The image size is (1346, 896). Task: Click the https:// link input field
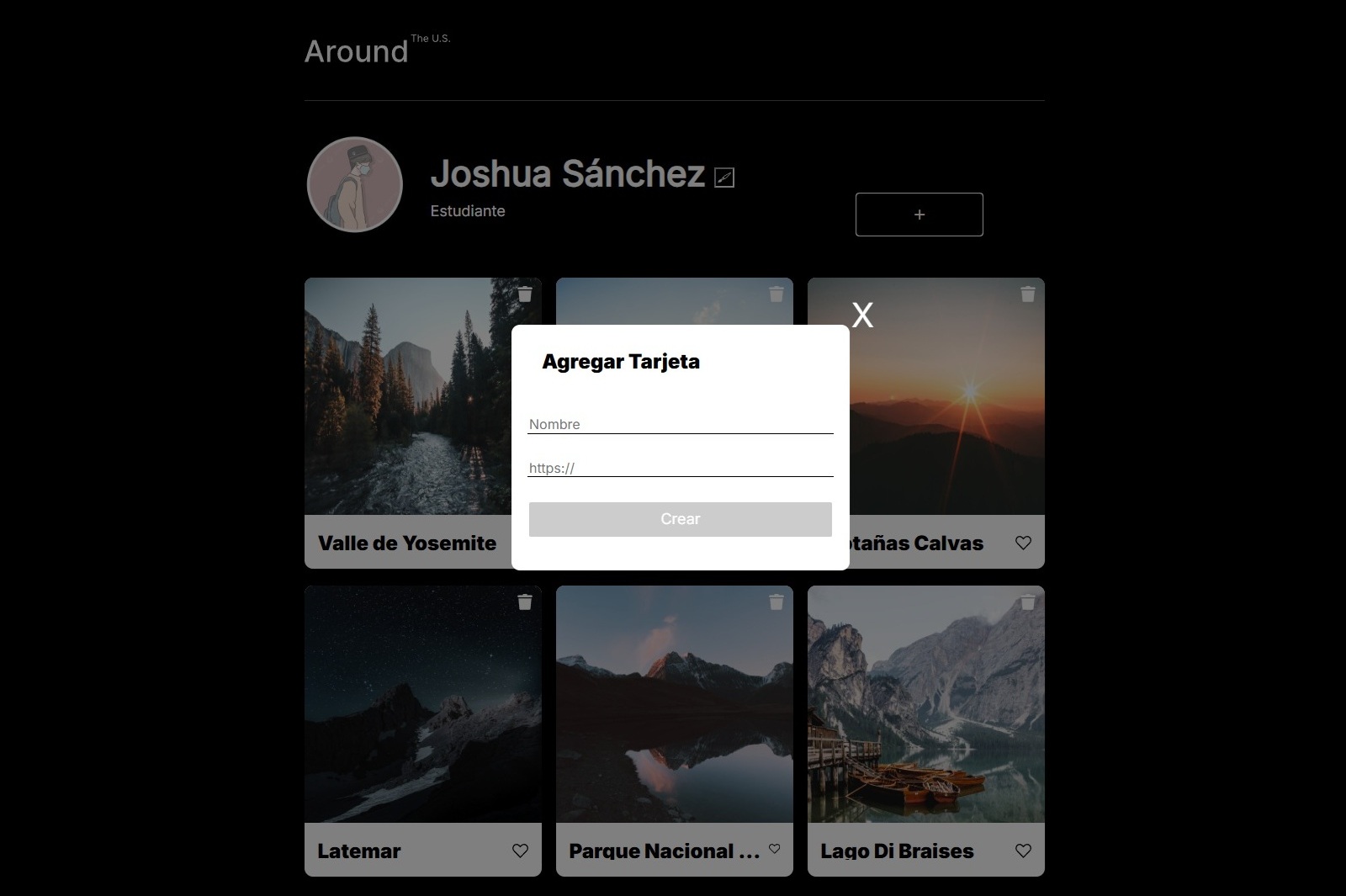click(x=680, y=468)
